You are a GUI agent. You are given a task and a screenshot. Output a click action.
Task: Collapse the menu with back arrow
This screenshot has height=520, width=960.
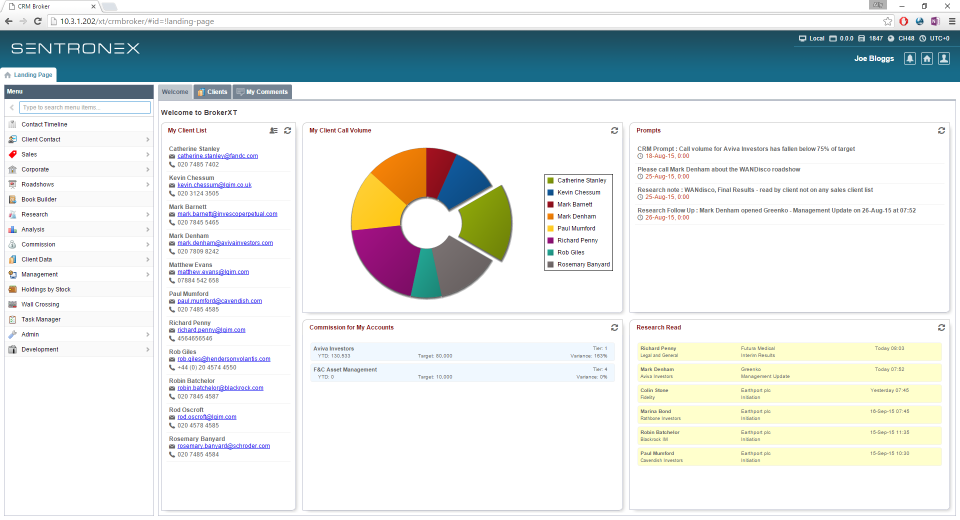(x=12, y=108)
